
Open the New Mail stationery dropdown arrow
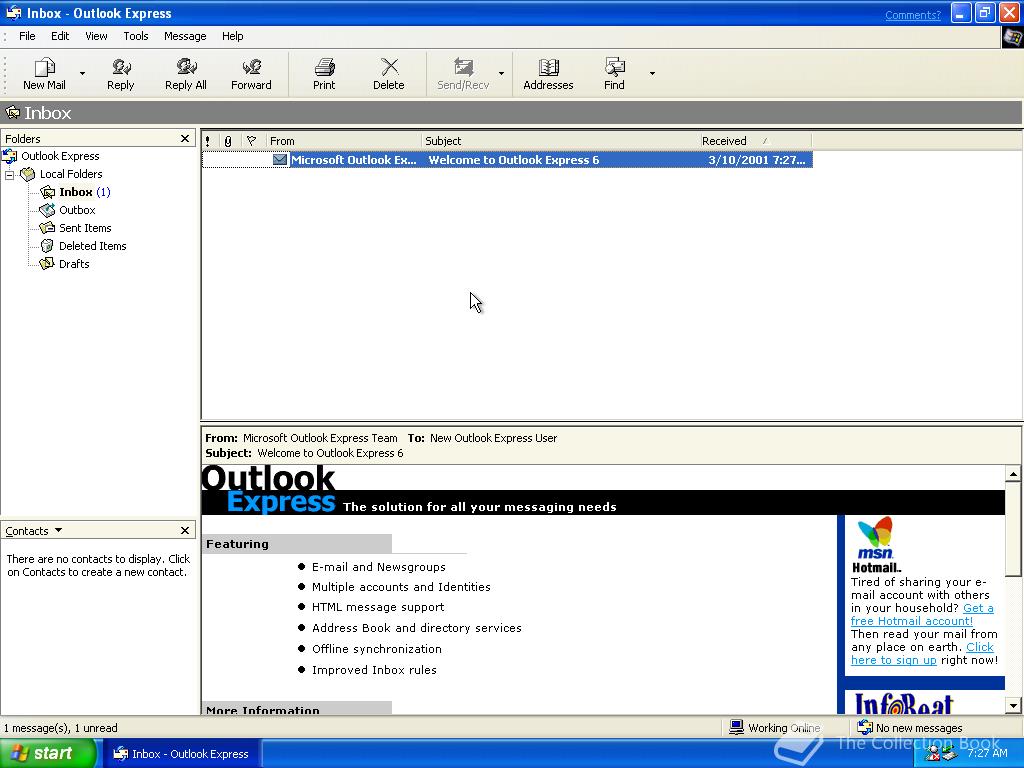(82, 74)
